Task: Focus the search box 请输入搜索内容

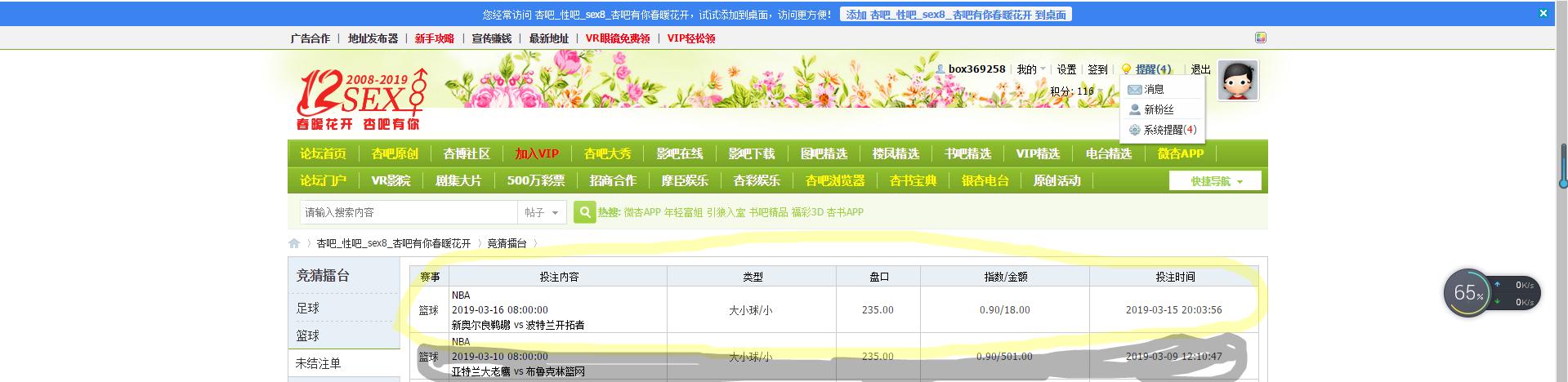Action: pos(409,212)
